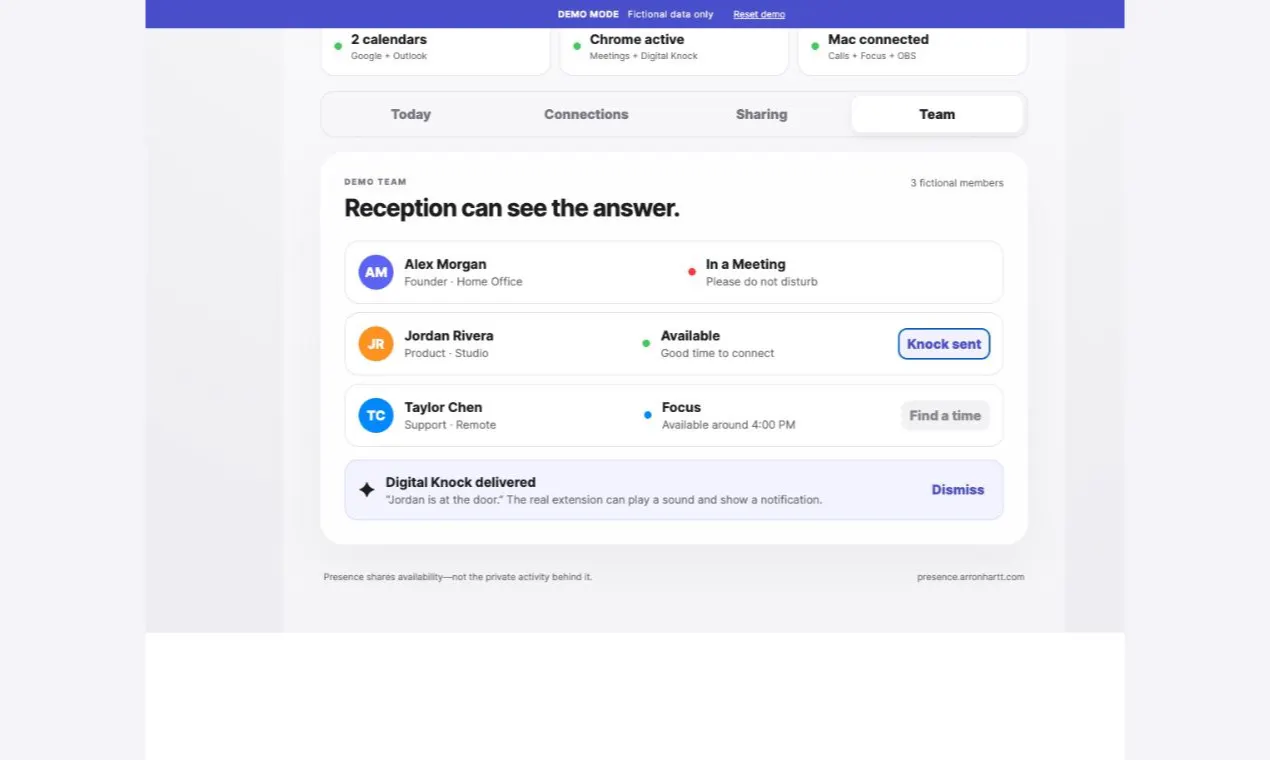Click the blue Focus status dot
The width and height of the screenshot is (1270, 760).
click(648, 415)
